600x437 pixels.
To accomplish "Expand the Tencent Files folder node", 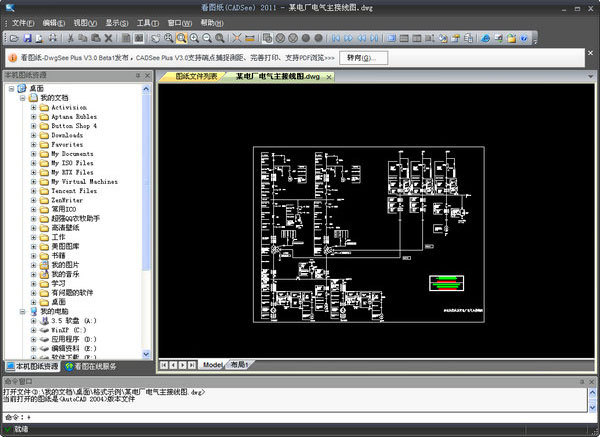I will (33, 190).
